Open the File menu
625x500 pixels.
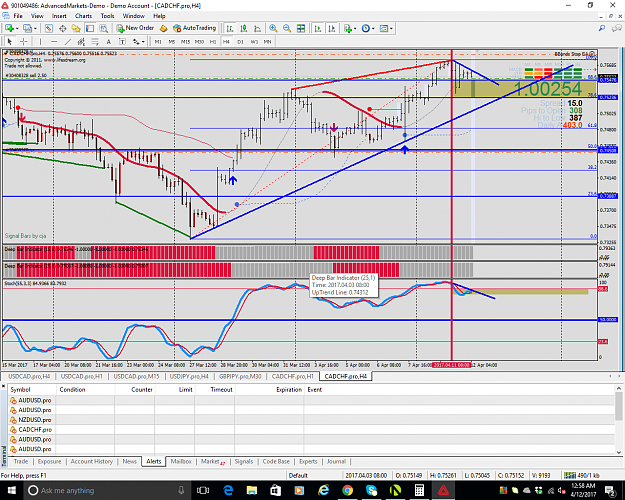[18, 16]
